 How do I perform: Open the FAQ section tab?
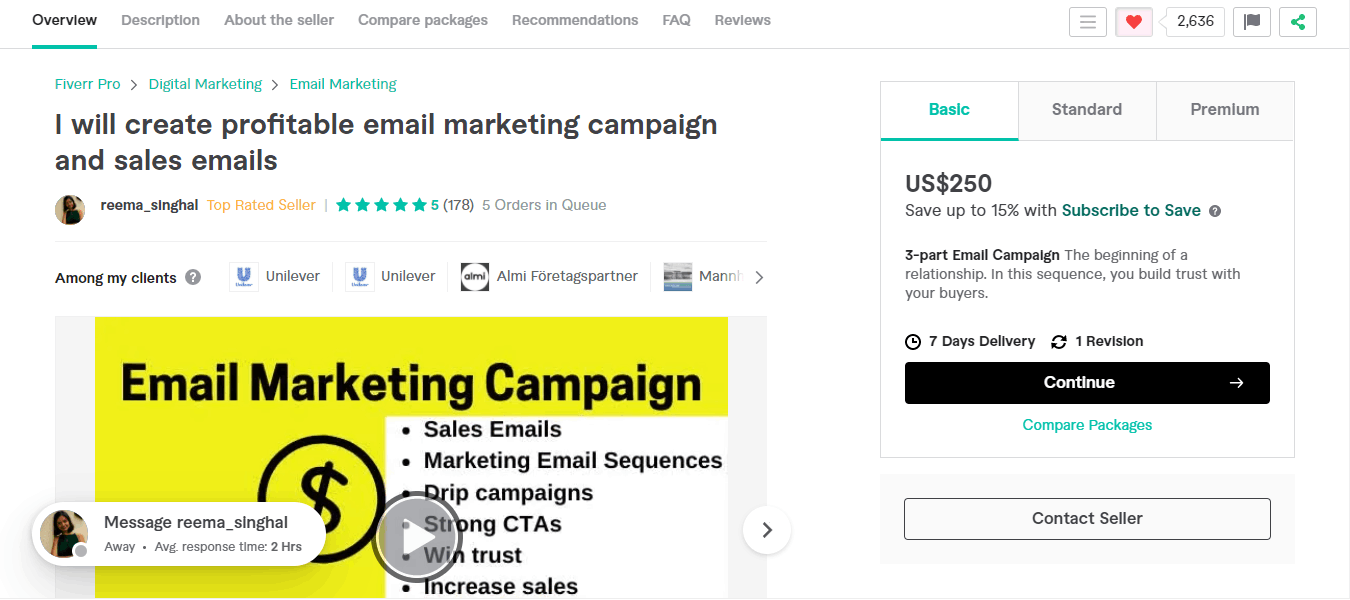click(x=676, y=20)
